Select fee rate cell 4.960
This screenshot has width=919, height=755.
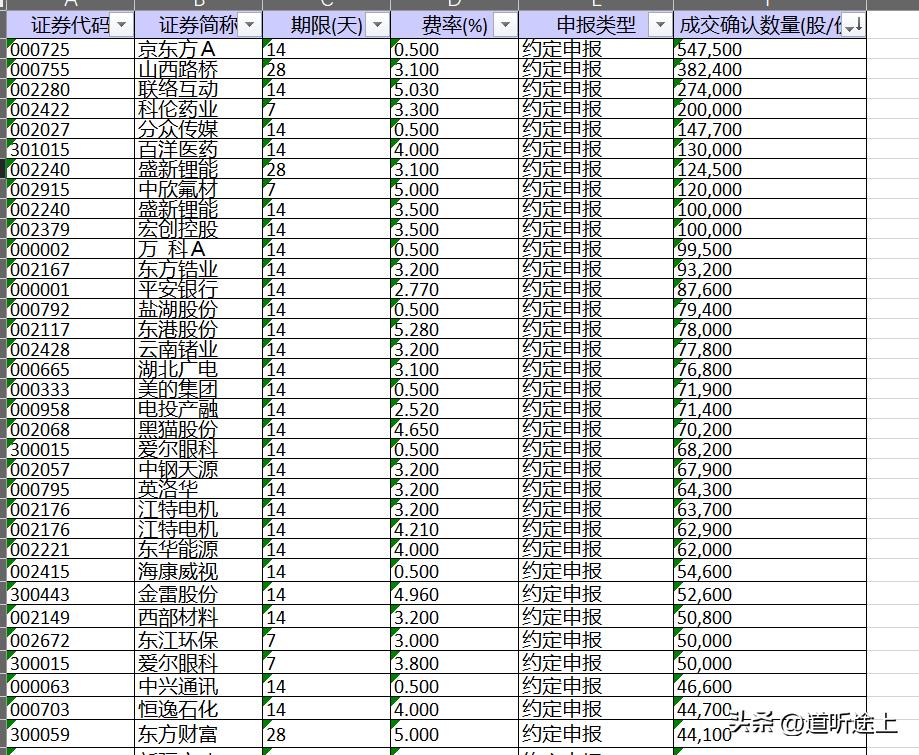[454, 593]
